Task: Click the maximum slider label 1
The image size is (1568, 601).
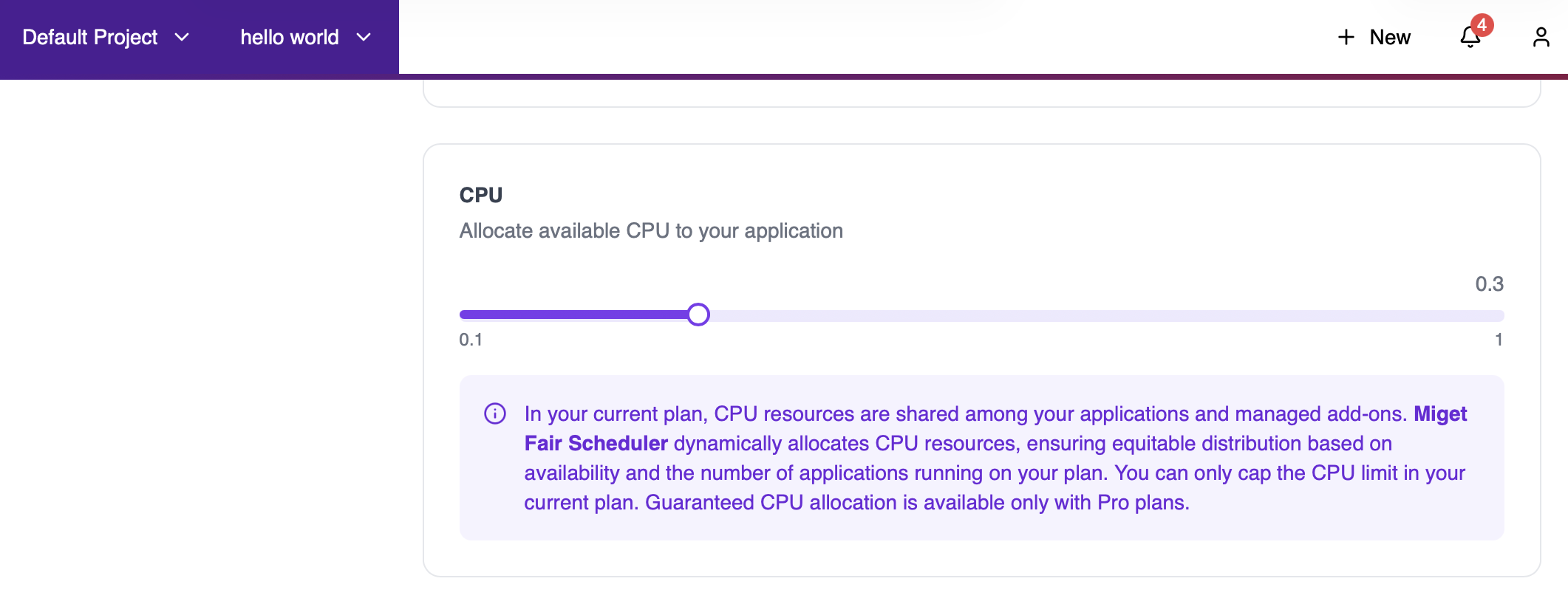Action: 1499,340
